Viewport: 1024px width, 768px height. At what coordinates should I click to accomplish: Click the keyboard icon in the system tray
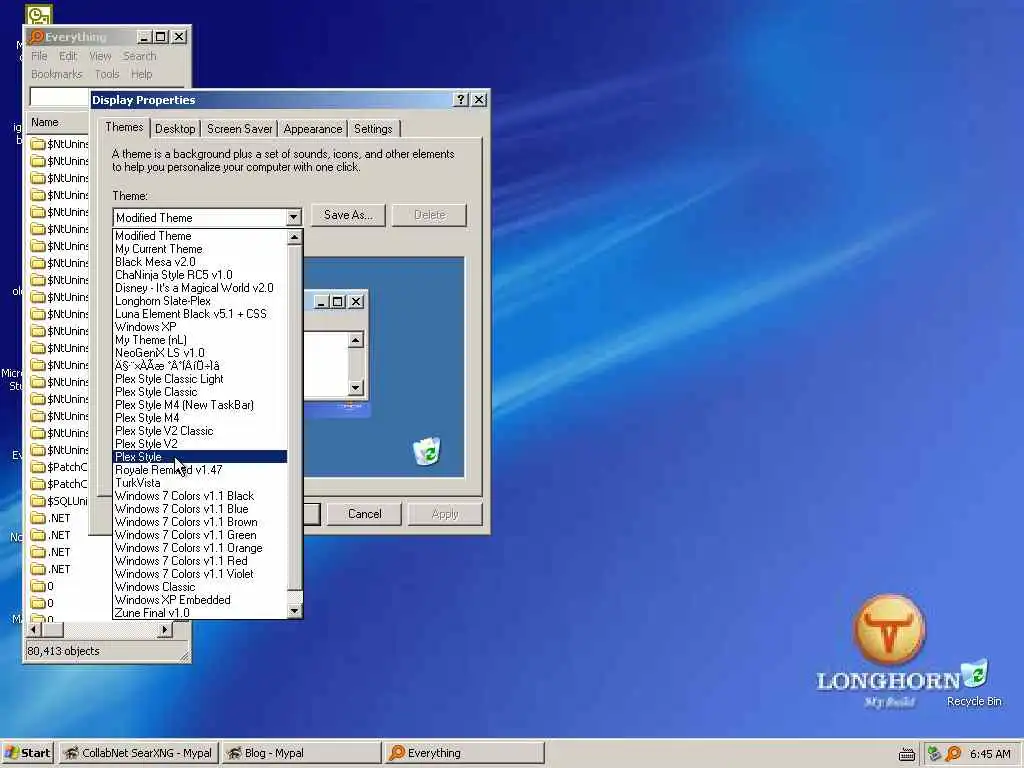(906, 754)
